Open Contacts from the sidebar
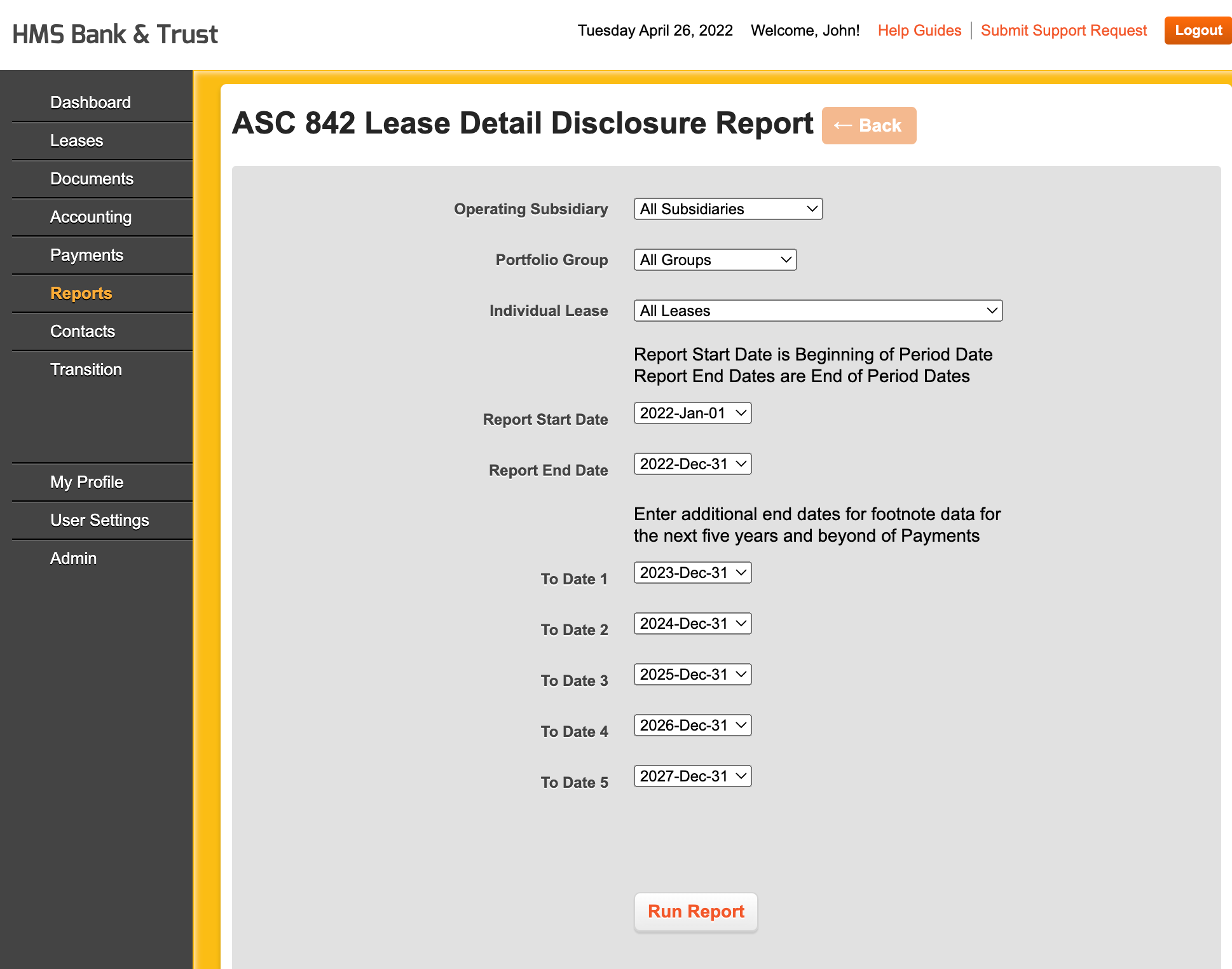 pos(83,331)
